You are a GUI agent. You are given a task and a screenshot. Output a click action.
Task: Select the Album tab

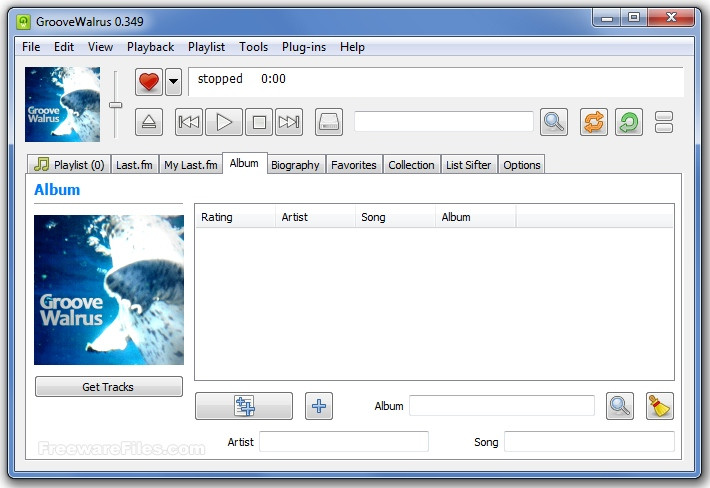[244, 163]
